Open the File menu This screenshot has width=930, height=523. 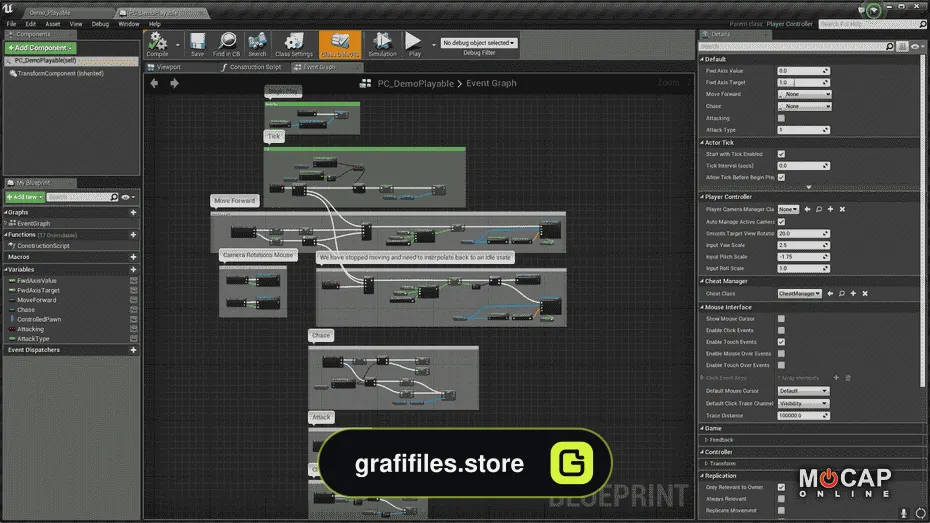(11, 24)
